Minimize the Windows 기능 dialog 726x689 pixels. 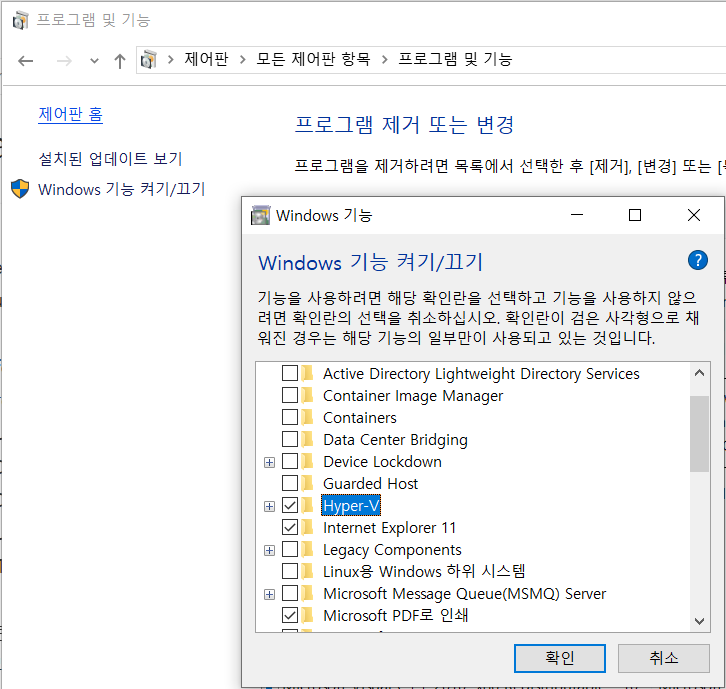coord(577,215)
